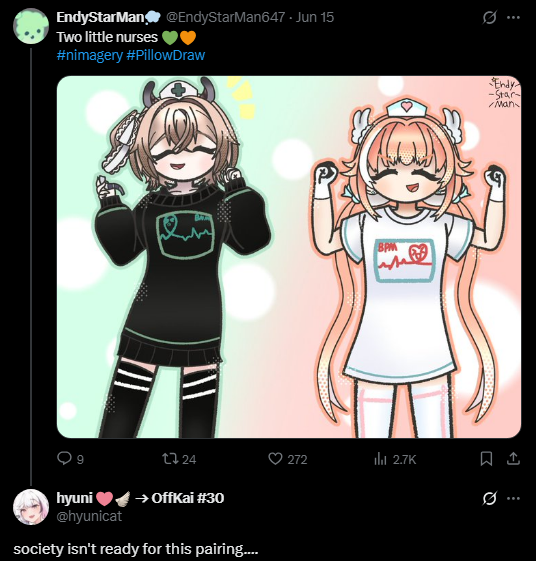The height and width of the screenshot is (561, 536).
Task: Click the Grok icon on hyuni's reply
Action: pyautogui.click(x=489, y=498)
